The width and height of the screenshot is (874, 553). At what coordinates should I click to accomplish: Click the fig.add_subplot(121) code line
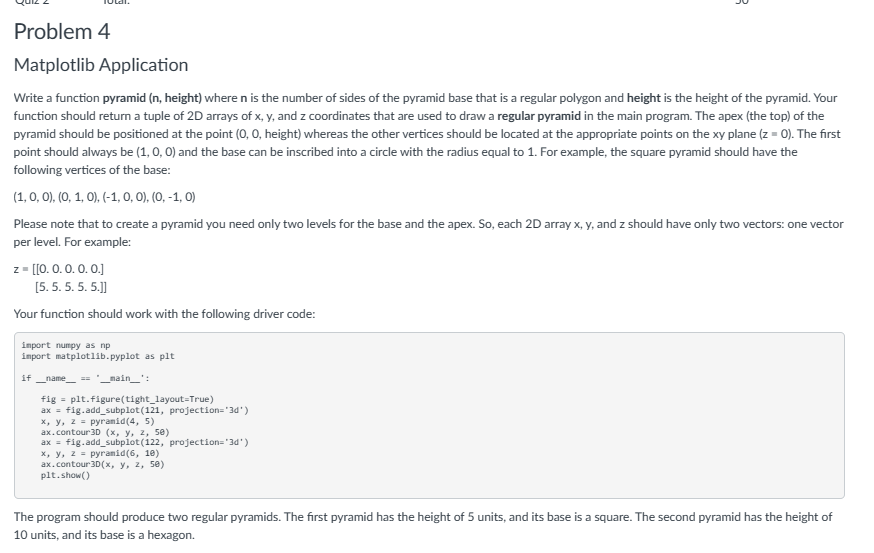click(x=144, y=410)
